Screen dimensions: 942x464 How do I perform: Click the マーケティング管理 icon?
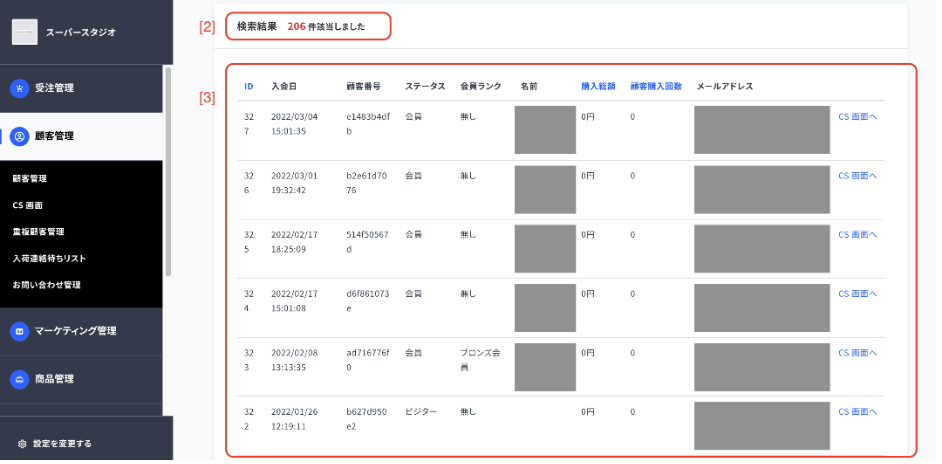[x=19, y=331]
